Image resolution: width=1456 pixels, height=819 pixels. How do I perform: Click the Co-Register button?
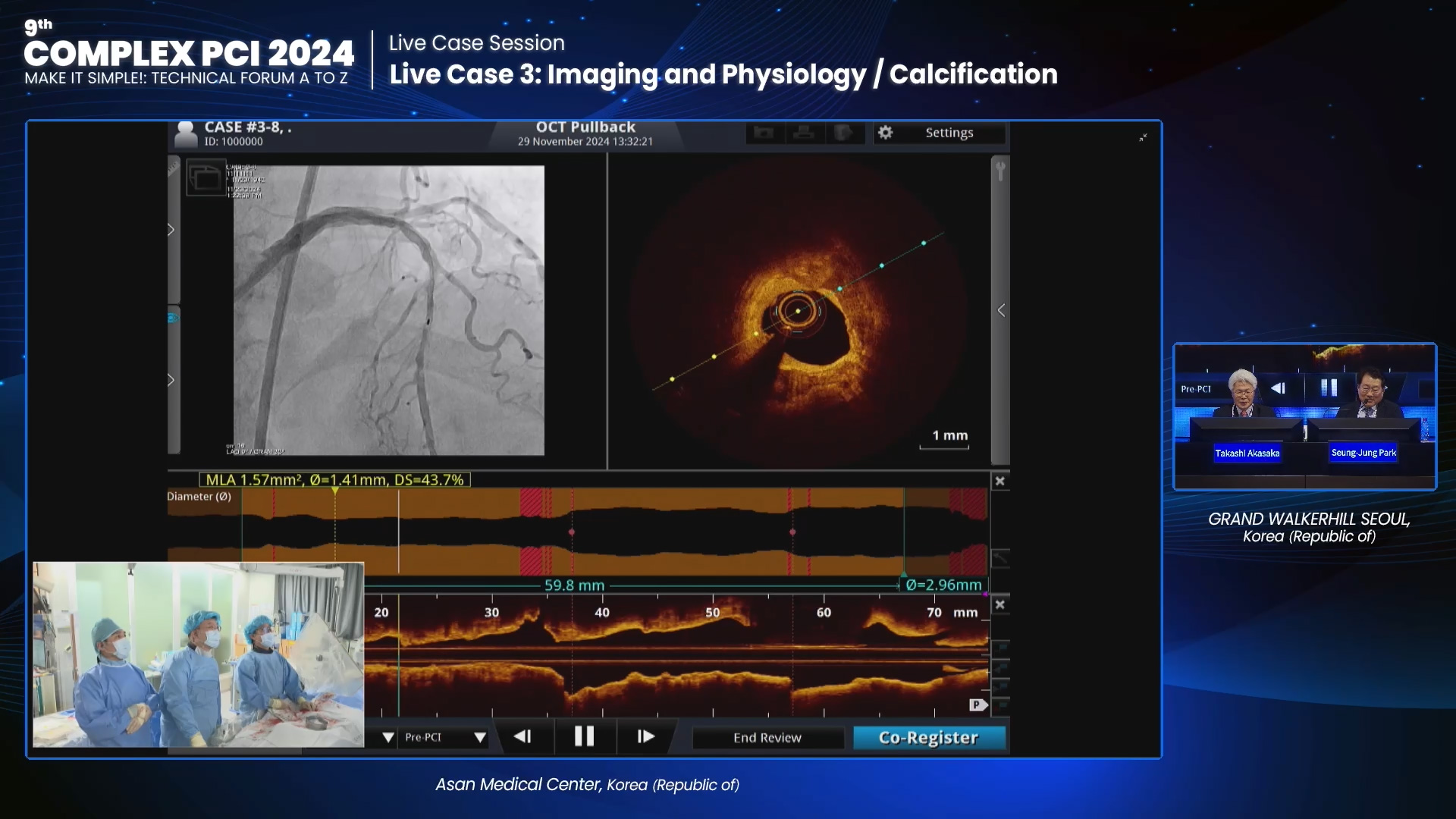pos(929,738)
